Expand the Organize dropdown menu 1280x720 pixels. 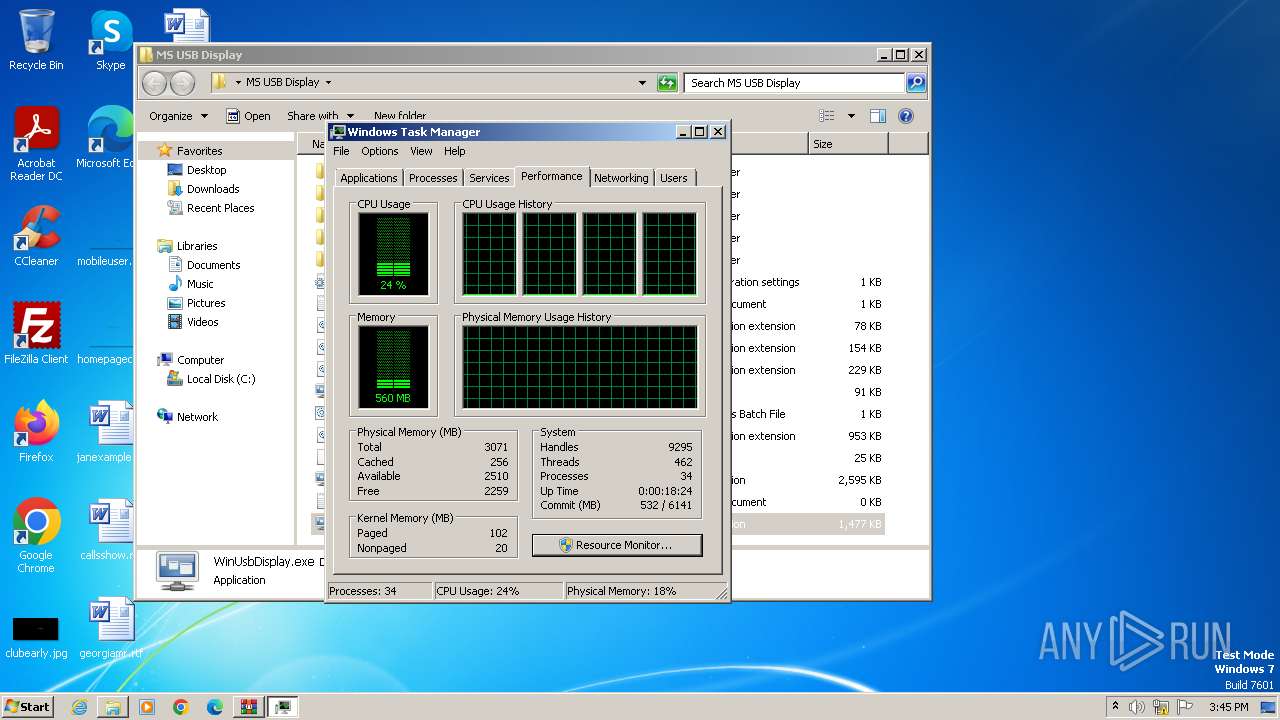[178, 116]
